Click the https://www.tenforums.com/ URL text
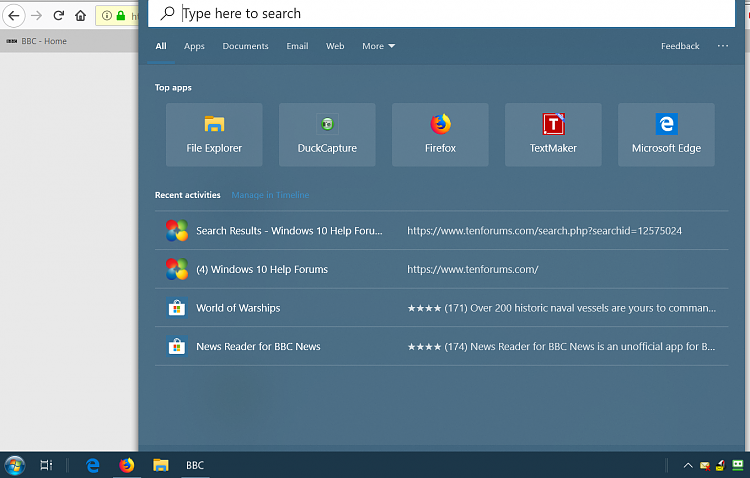This screenshot has width=750, height=478. (473, 269)
